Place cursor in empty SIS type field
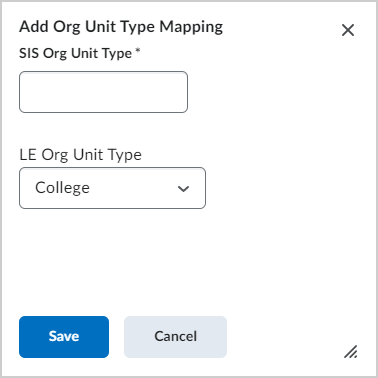The height and width of the screenshot is (378, 378). [103, 92]
